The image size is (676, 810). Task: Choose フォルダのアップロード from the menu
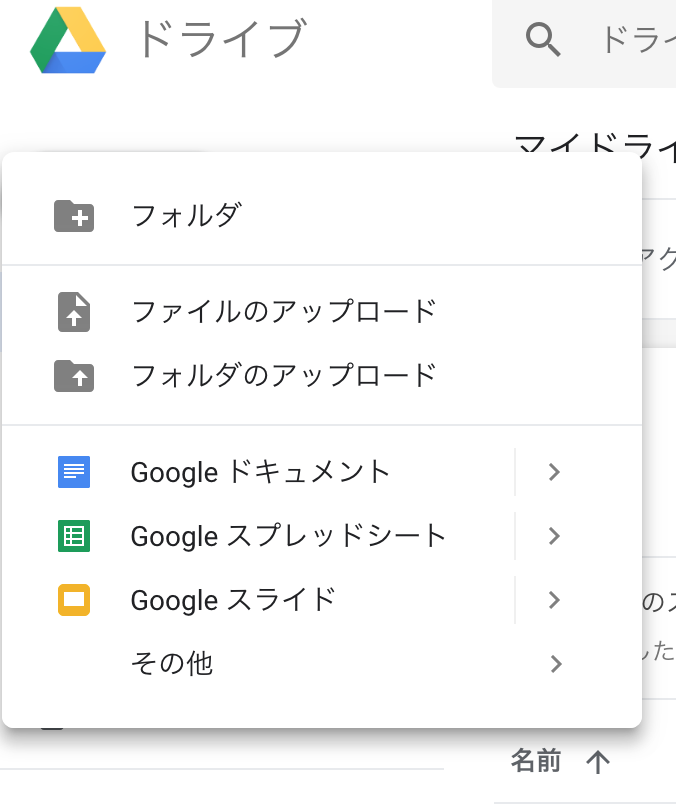tap(284, 376)
